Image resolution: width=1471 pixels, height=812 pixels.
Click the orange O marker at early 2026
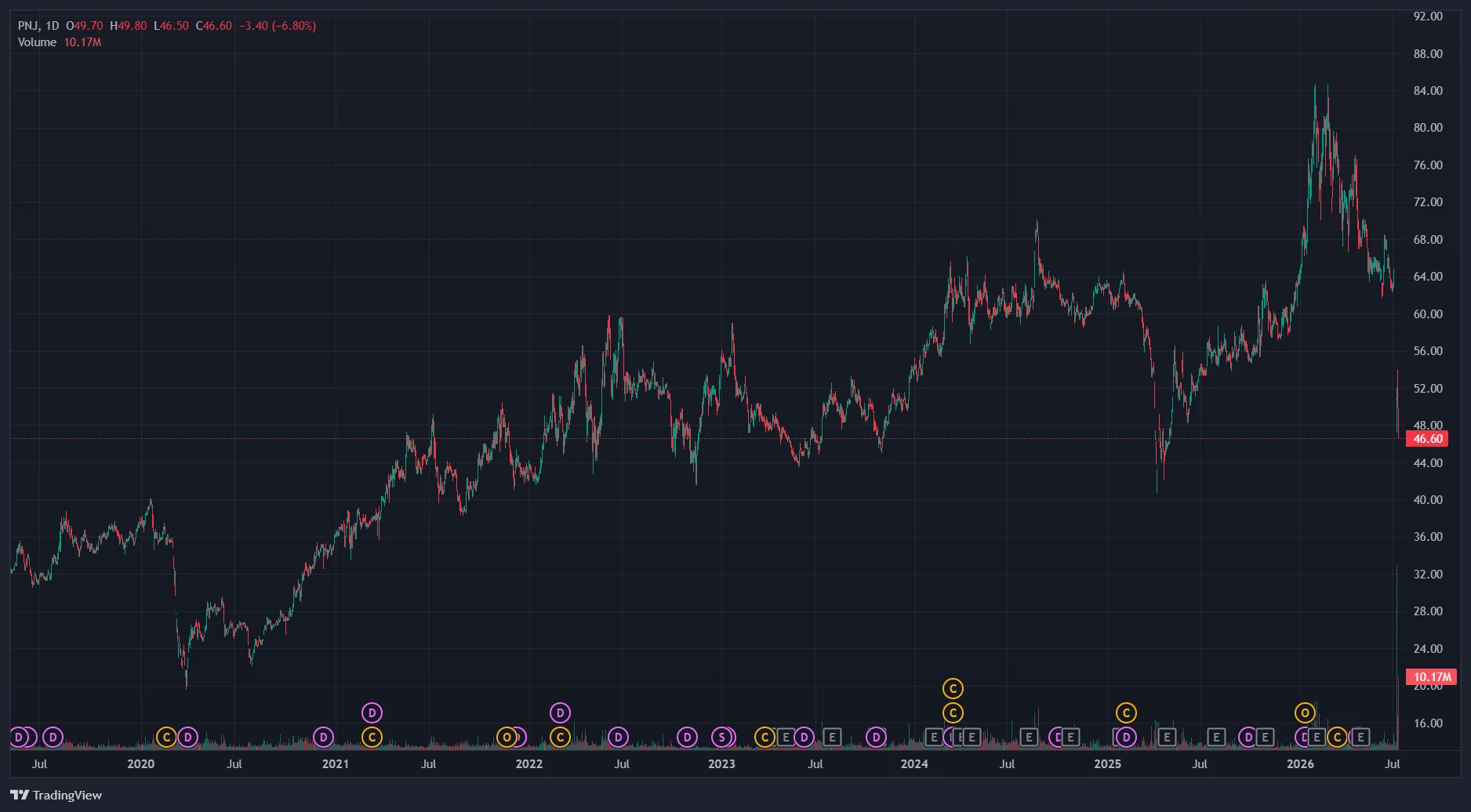coord(1305,713)
